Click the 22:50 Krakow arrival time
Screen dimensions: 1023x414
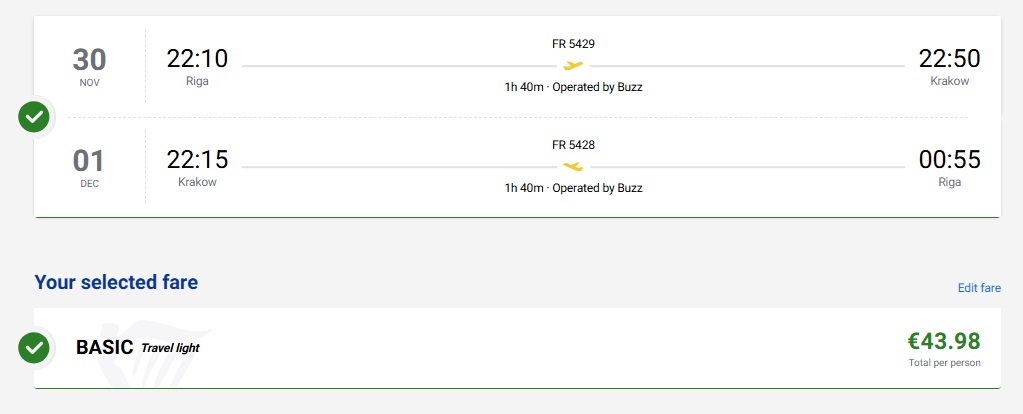(x=949, y=60)
